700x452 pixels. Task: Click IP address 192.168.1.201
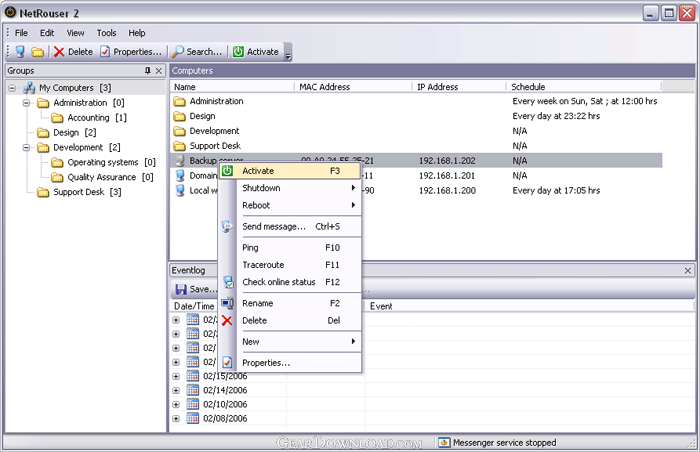(447, 176)
